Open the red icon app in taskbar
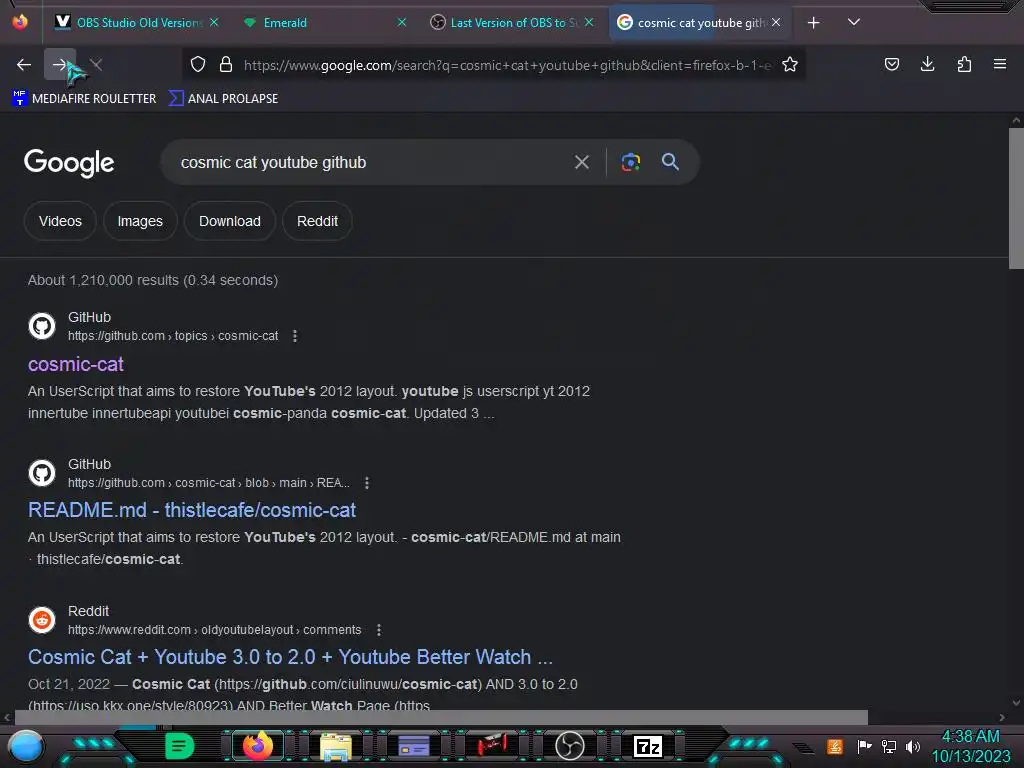The image size is (1024, 768). pyautogui.click(x=492, y=746)
